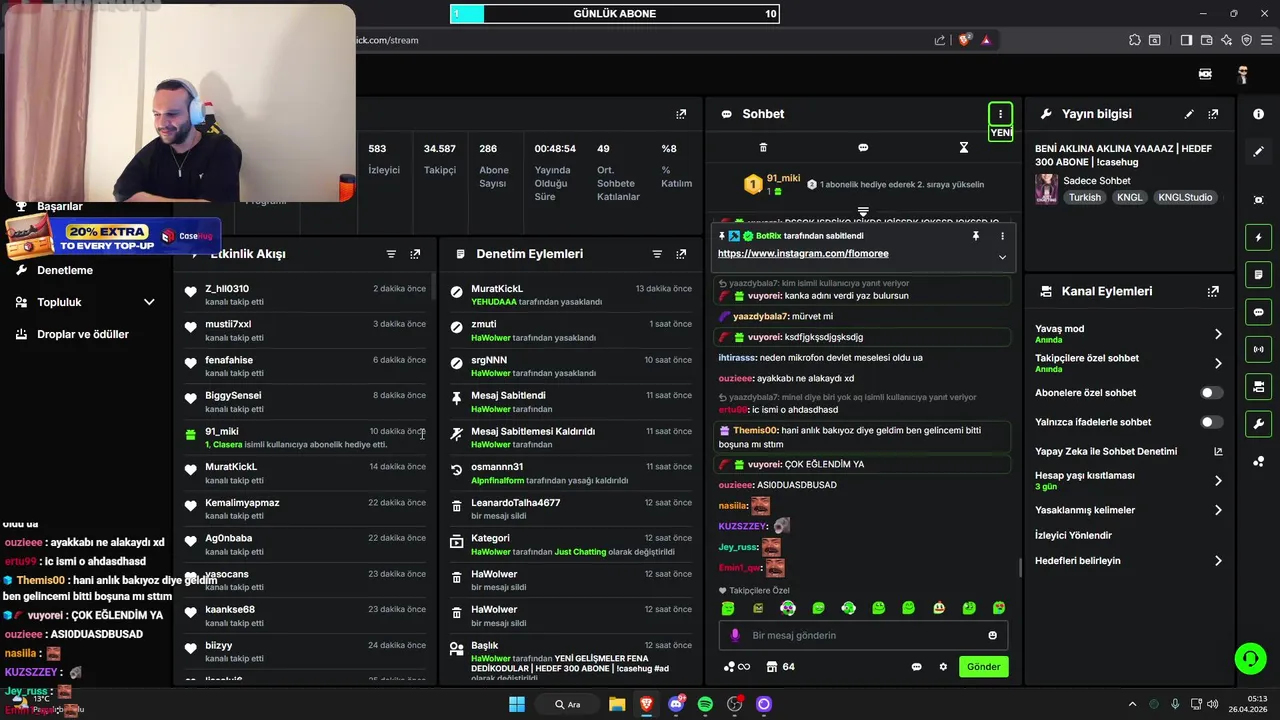Click the trash icon in the chat toolbar

(763, 148)
